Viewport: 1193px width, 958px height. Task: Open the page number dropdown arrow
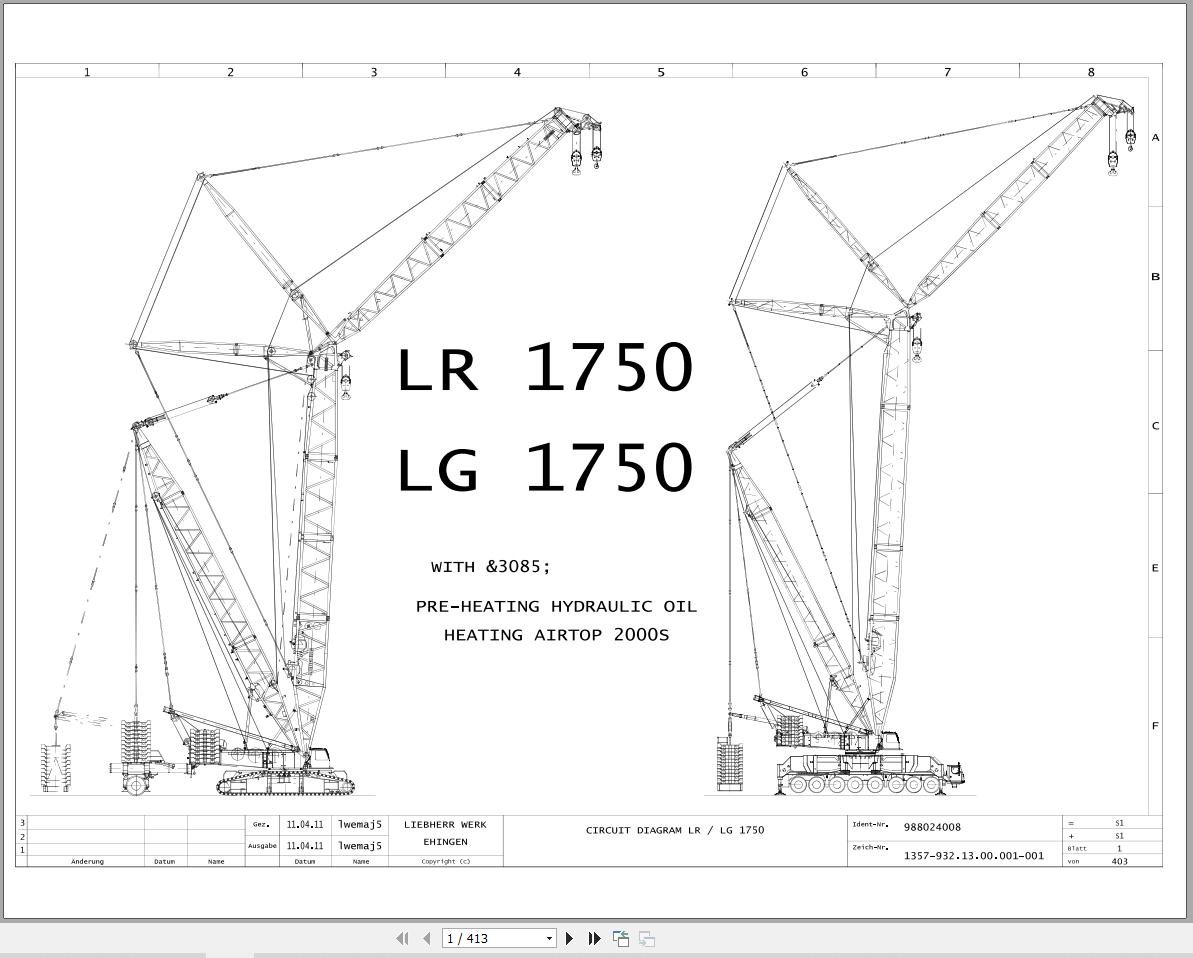(549, 938)
